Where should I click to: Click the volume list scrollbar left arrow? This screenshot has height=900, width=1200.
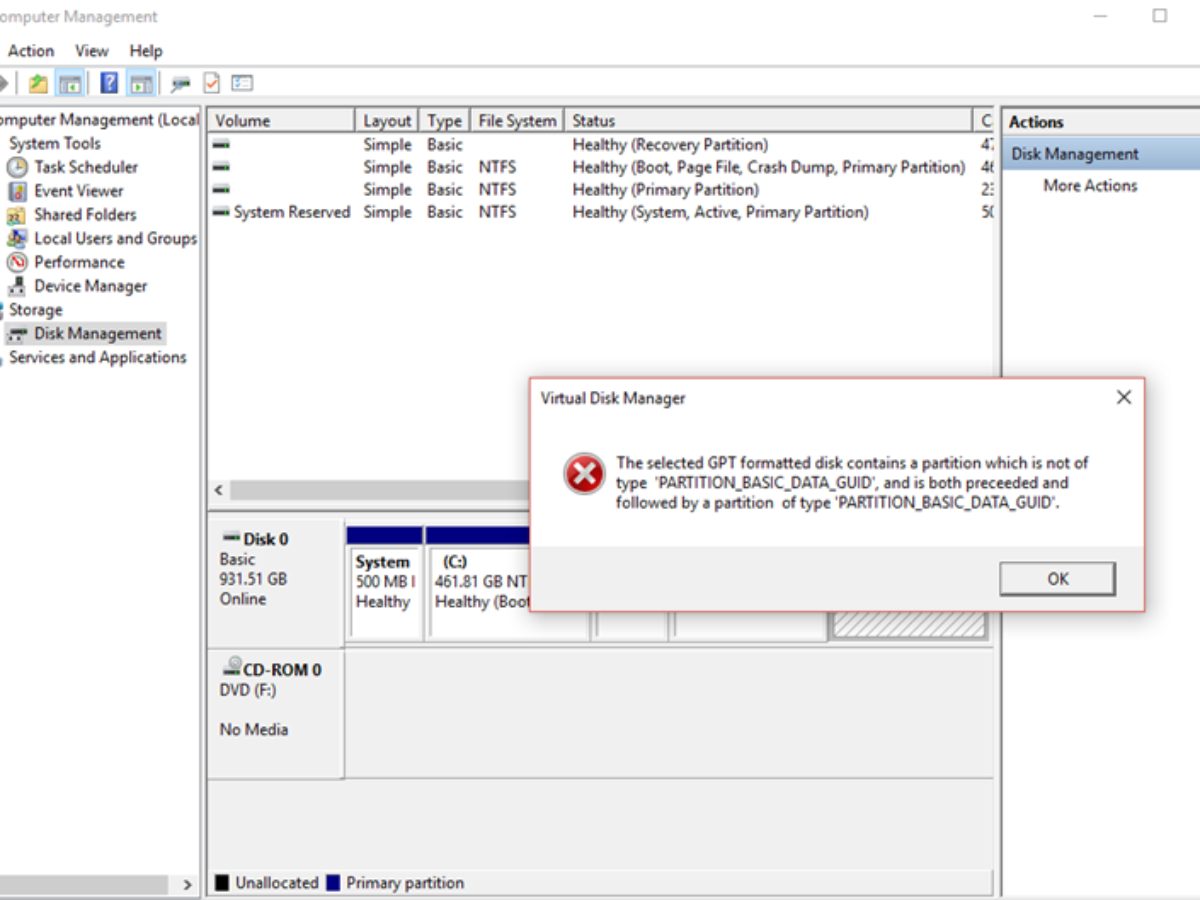[220, 491]
